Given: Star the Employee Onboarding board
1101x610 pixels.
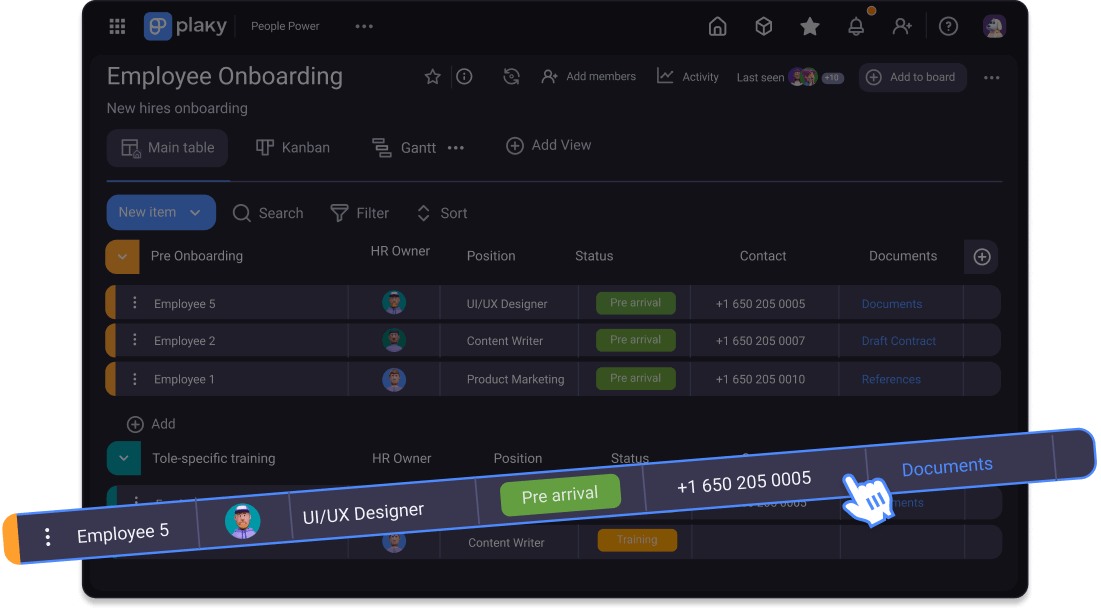Looking at the screenshot, I should click(x=432, y=76).
